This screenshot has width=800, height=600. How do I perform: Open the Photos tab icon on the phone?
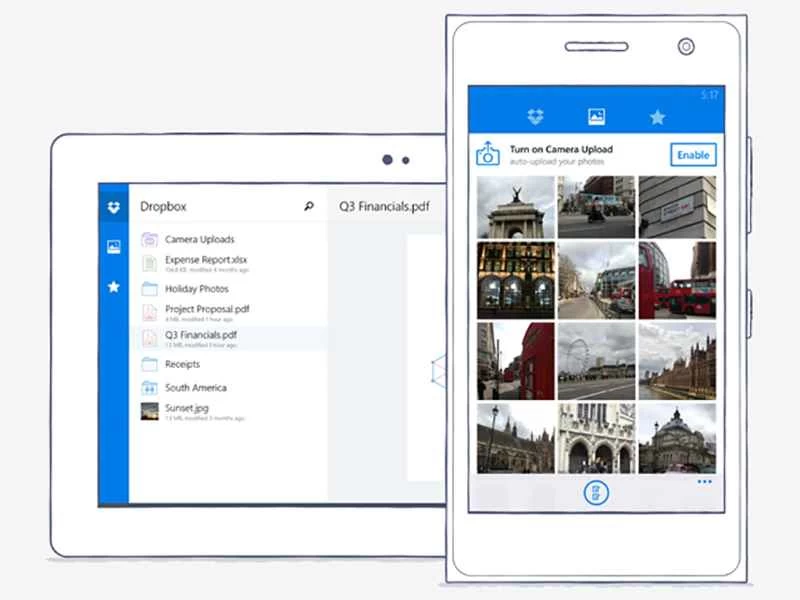point(597,116)
